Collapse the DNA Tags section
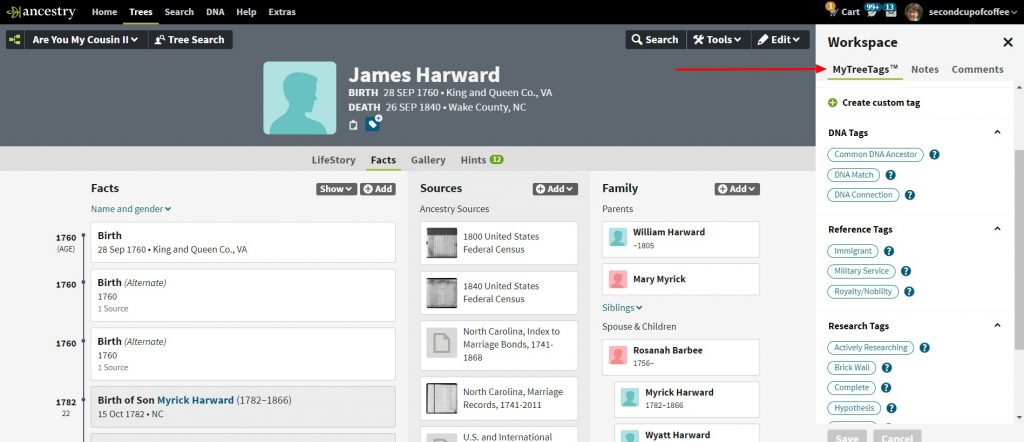Viewport: 1024px width, 442px height. pos(997,133)
